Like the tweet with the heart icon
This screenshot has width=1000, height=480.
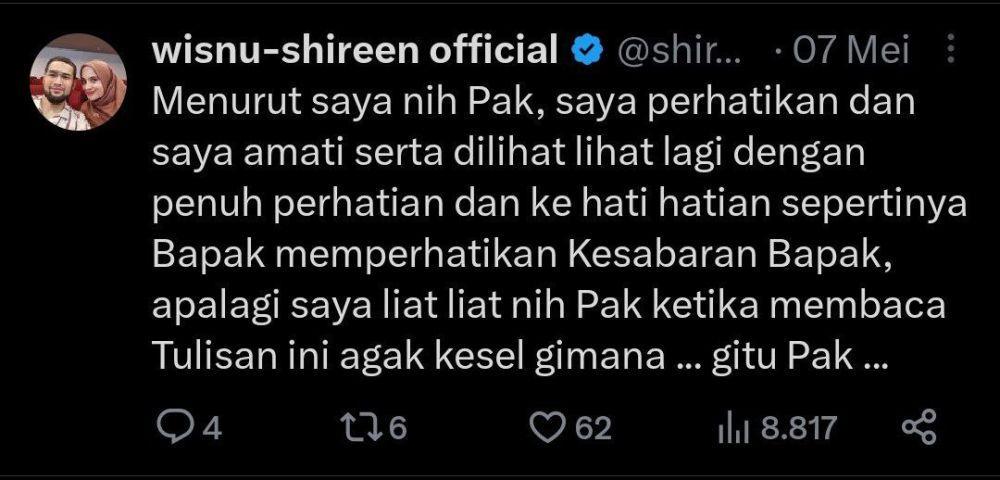click(547, 428)
